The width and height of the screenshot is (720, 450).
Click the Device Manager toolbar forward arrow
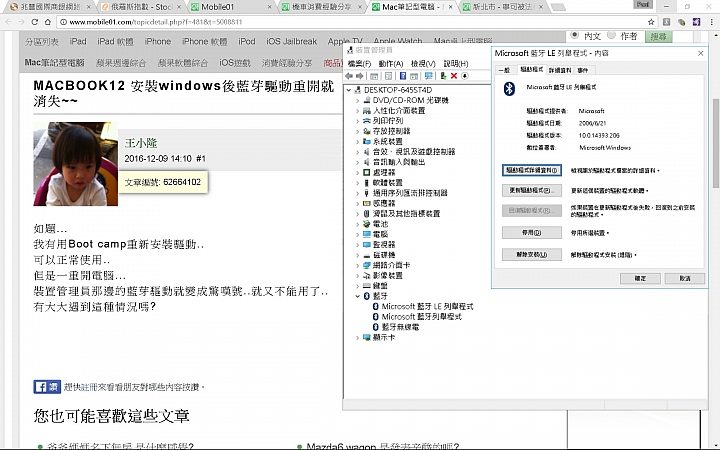[x=360, y=76]
